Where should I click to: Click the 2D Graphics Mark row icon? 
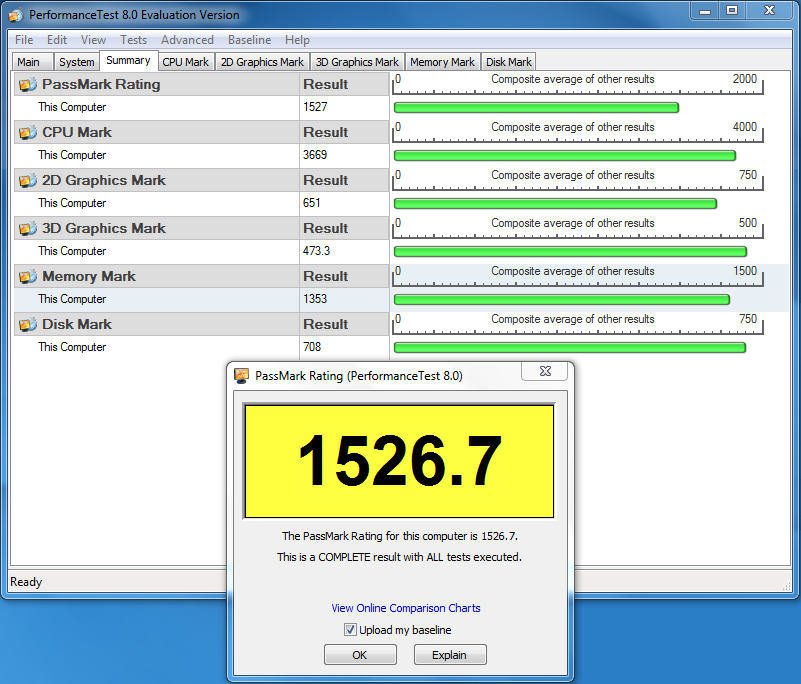(28, 180)
